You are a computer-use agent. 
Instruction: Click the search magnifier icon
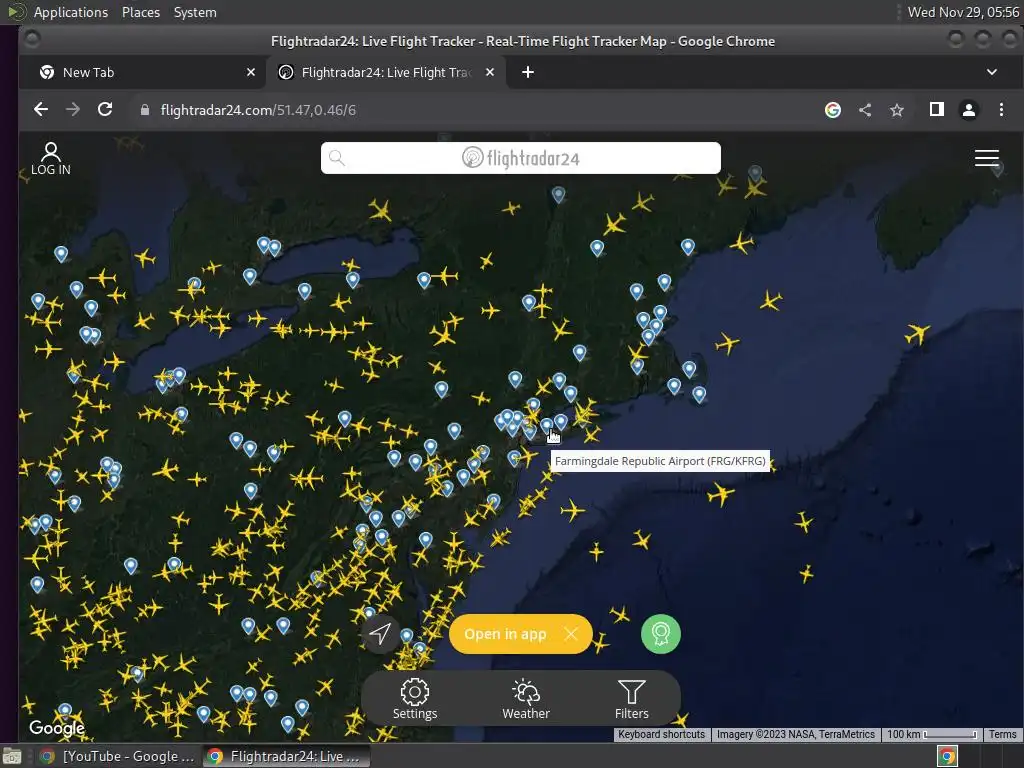tap(337, 158)
